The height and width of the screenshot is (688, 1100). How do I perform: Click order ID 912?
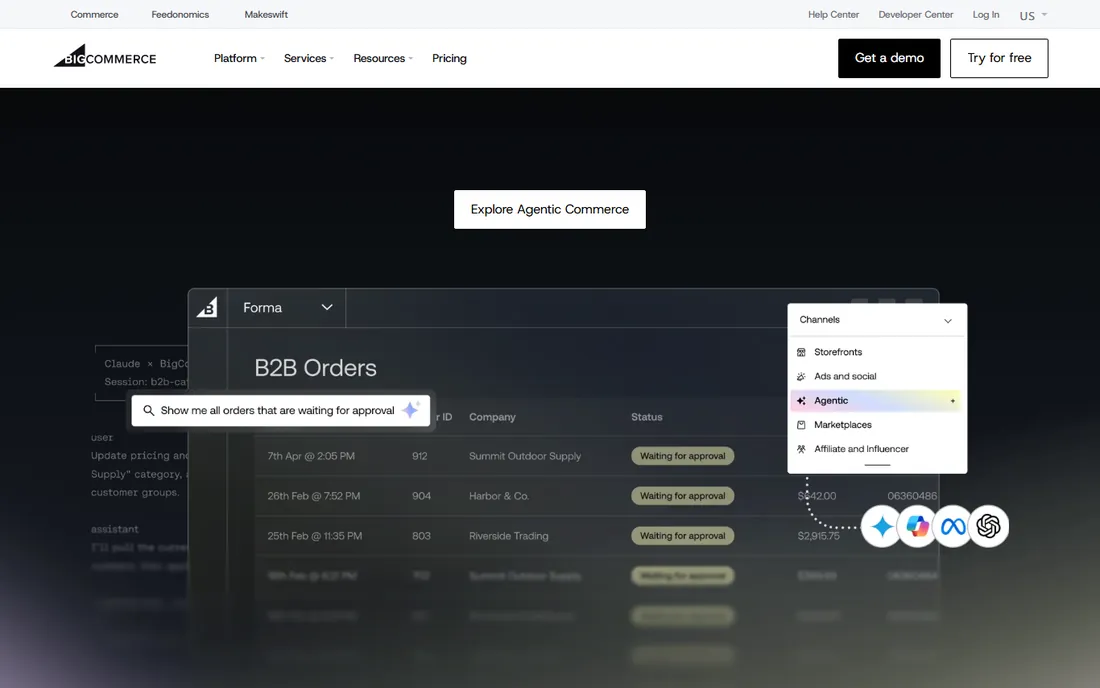(420, 456)
